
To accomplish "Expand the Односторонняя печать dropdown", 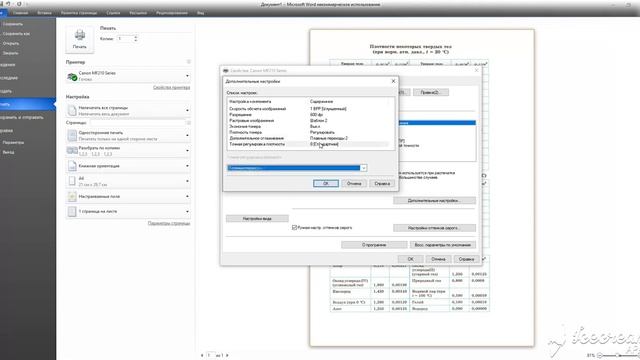I will click(187, 136).
